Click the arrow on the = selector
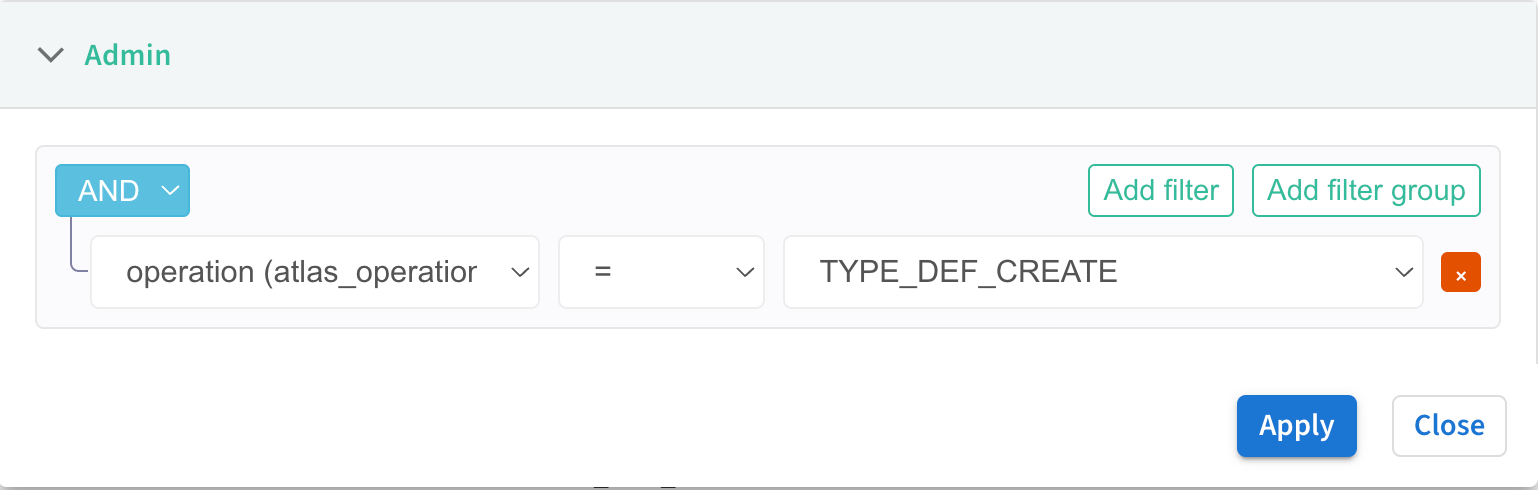1538x490 pixels. tap(744, 272)
